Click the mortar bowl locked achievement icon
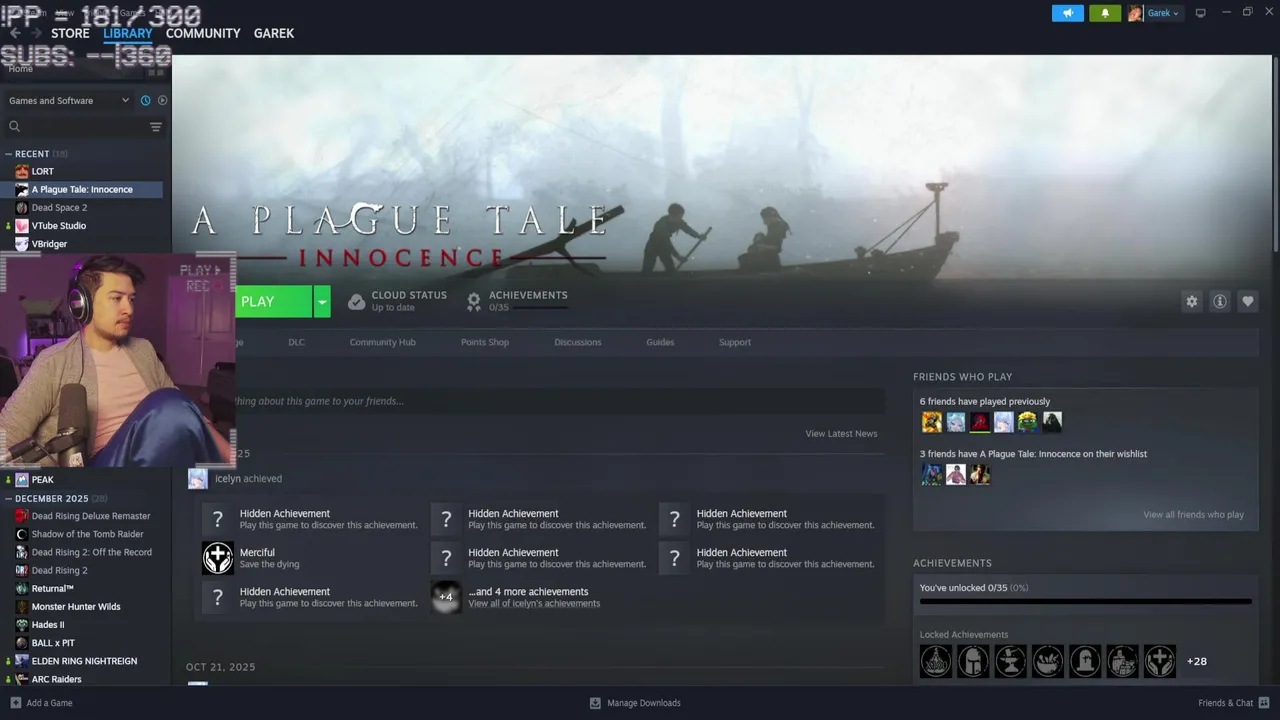Image resolution: width=1280 pixels, height=720 pixels. (x=1048, y=661)
